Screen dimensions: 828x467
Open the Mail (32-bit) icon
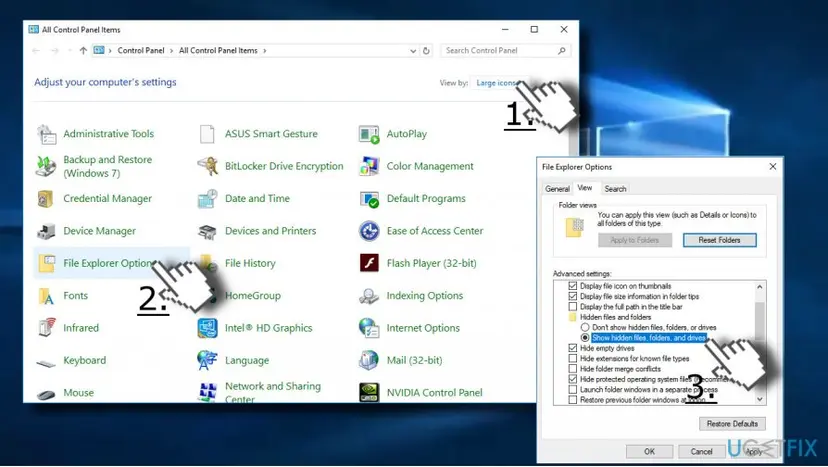369,360
